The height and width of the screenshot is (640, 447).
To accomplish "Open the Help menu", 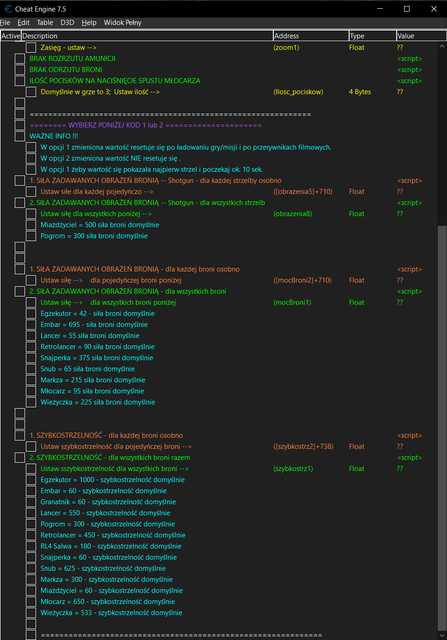I will click(x=89, y=22).
